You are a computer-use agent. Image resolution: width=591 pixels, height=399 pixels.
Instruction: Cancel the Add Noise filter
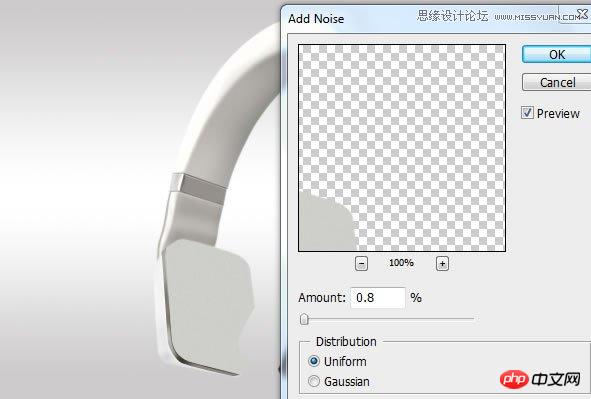(556, 82)
